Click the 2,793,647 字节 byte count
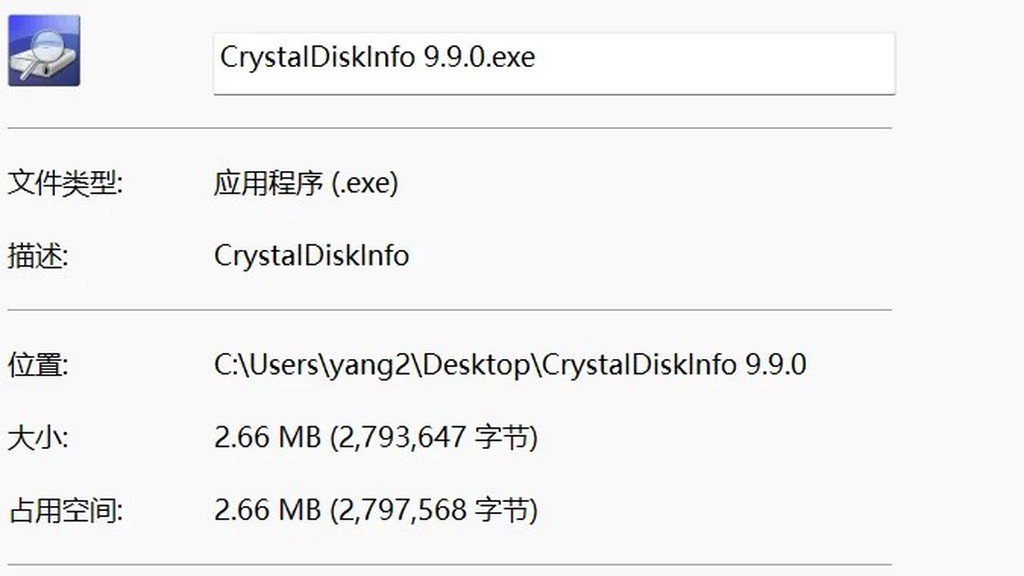Viewport: 1024px width, 576px height. click(434, 438)
